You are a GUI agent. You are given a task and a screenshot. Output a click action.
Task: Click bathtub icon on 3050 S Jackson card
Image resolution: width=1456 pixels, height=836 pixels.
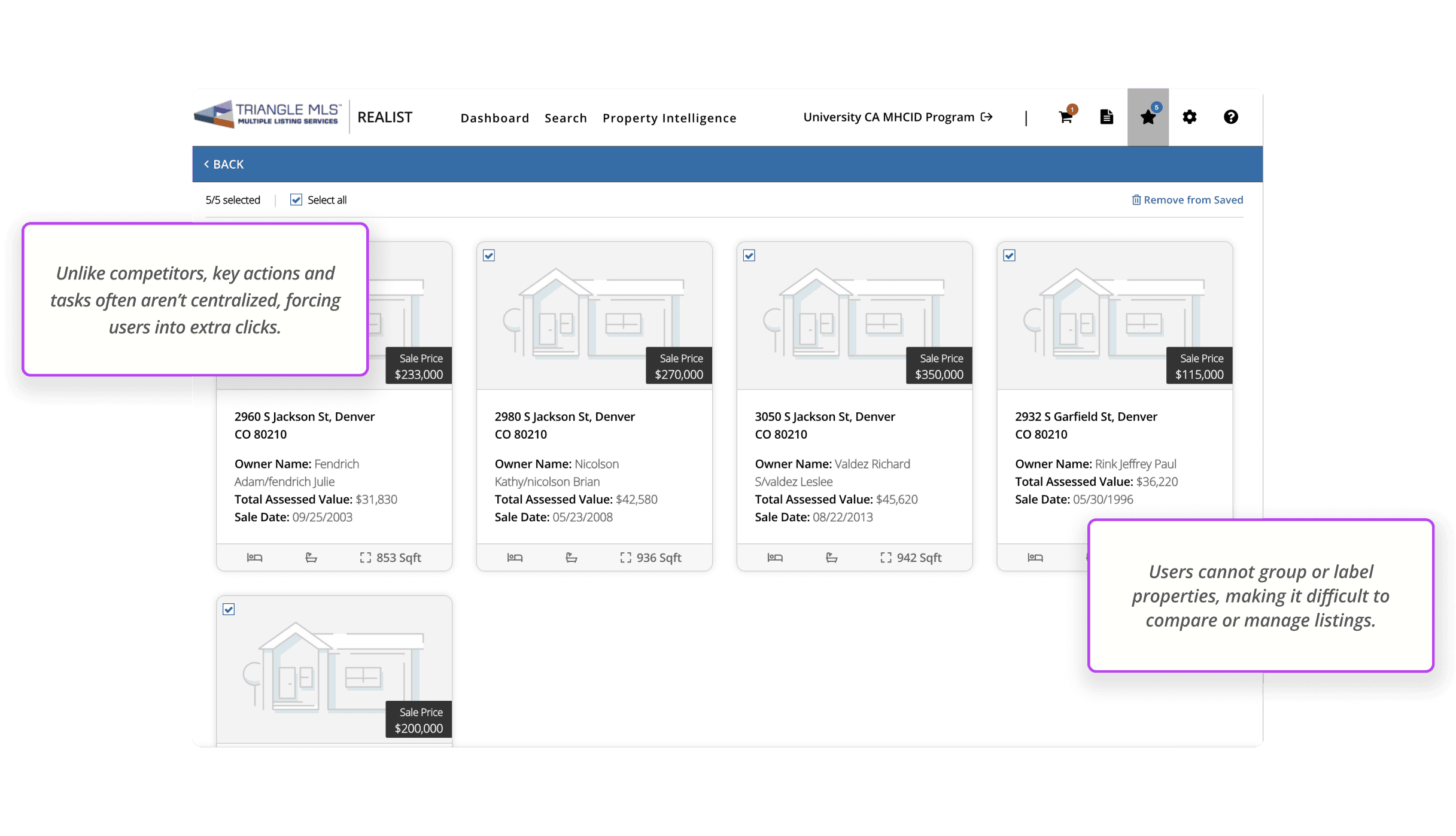pyautogui.click(x=831, y=558)
